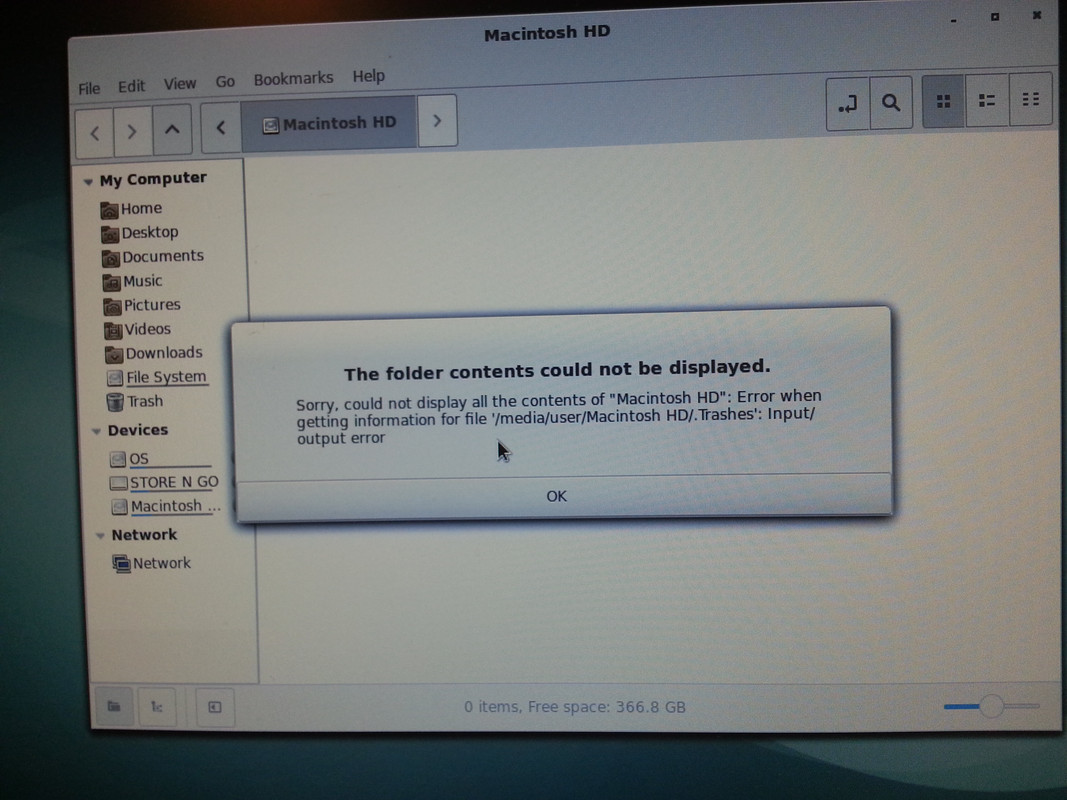Screen dimensions: 1067x800
Task: Go up to parent folder arrow
Action: click(x=172, y=129)
